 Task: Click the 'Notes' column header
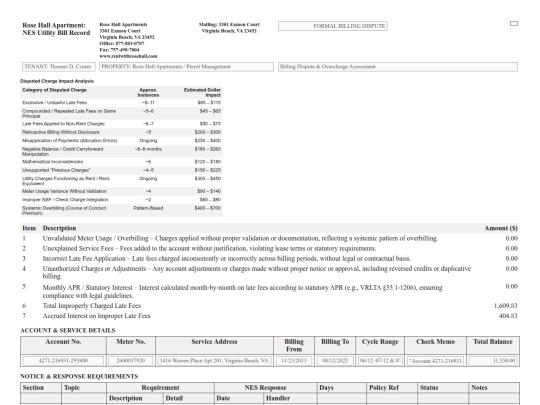tap(479, 387)
